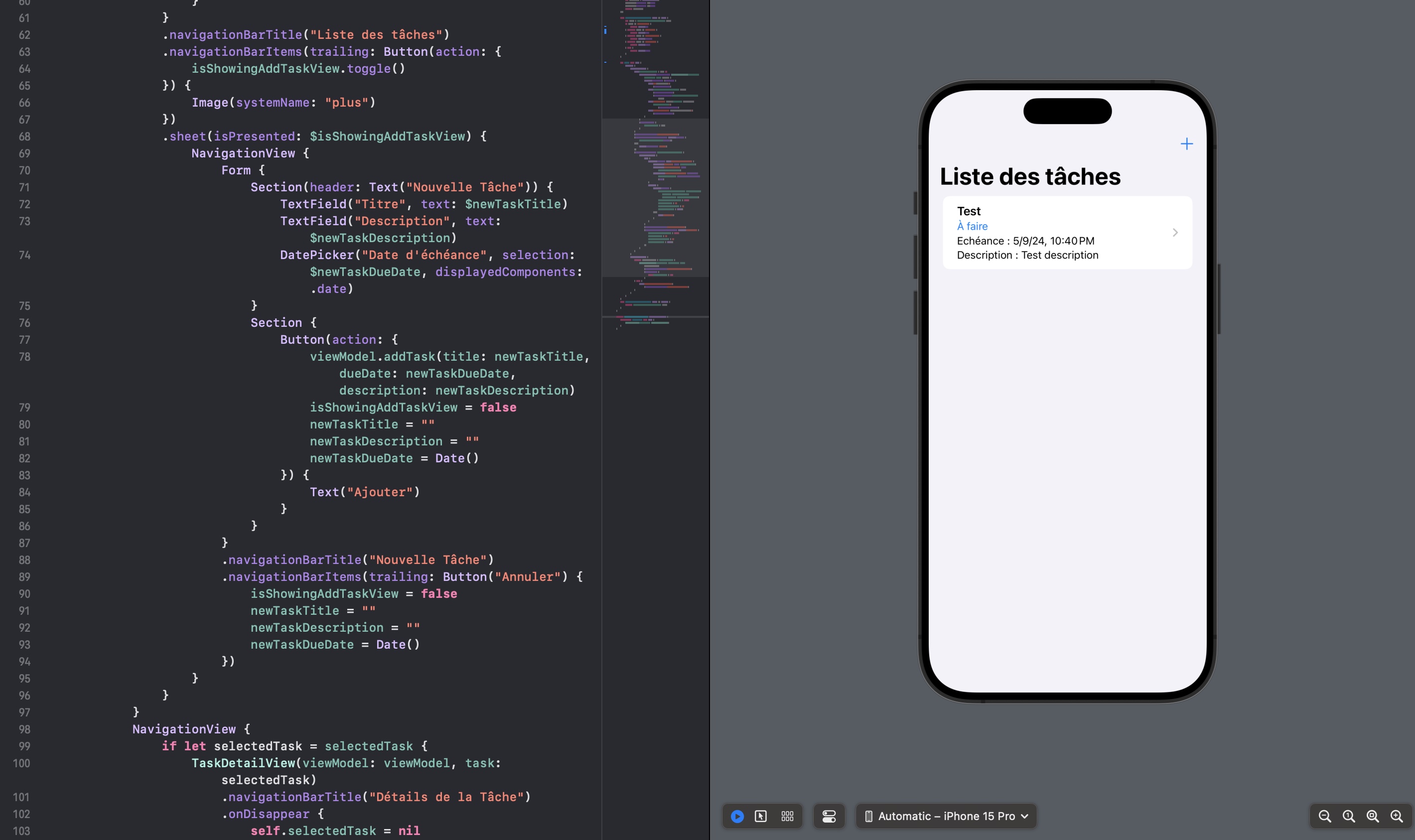Enable selectable preview mode

point(761,816)
